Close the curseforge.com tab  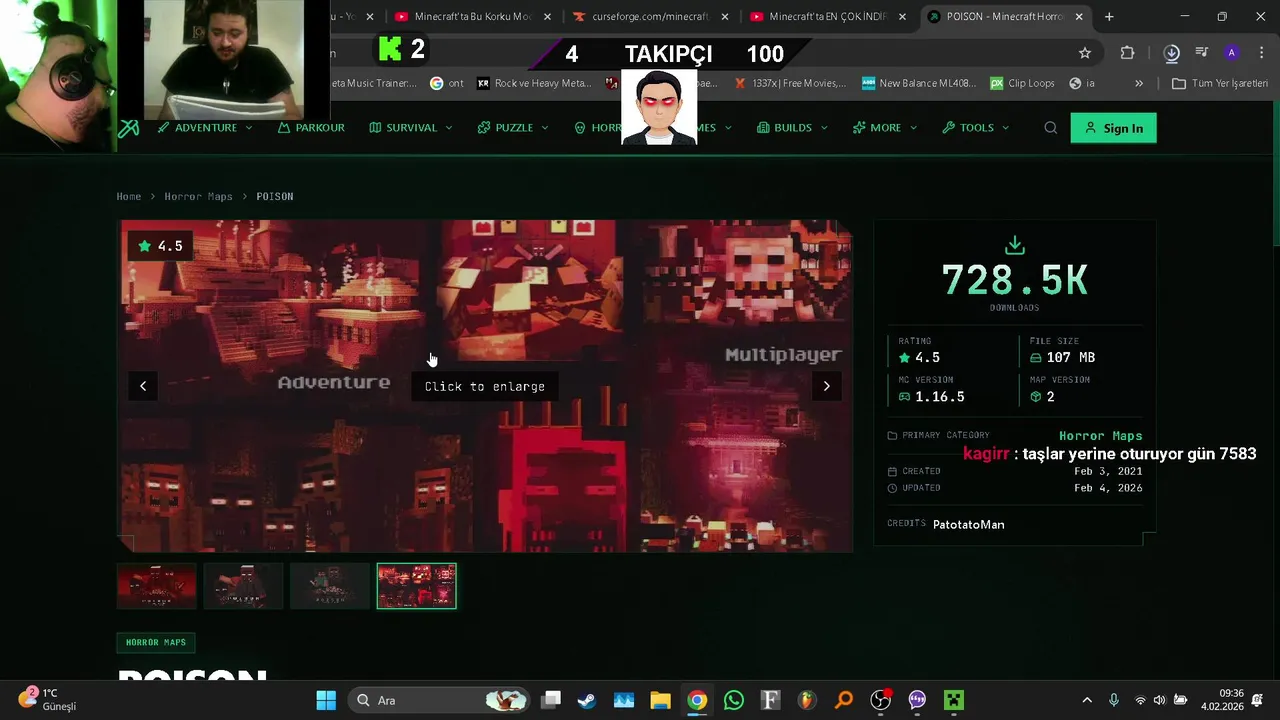pos(725,17)
